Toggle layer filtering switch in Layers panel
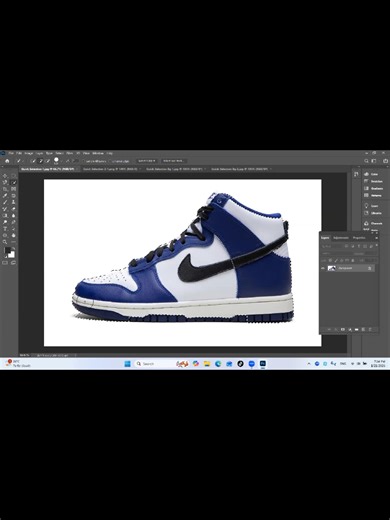The width and height of the screenshot is (390, 520). (x=377, y=245)
